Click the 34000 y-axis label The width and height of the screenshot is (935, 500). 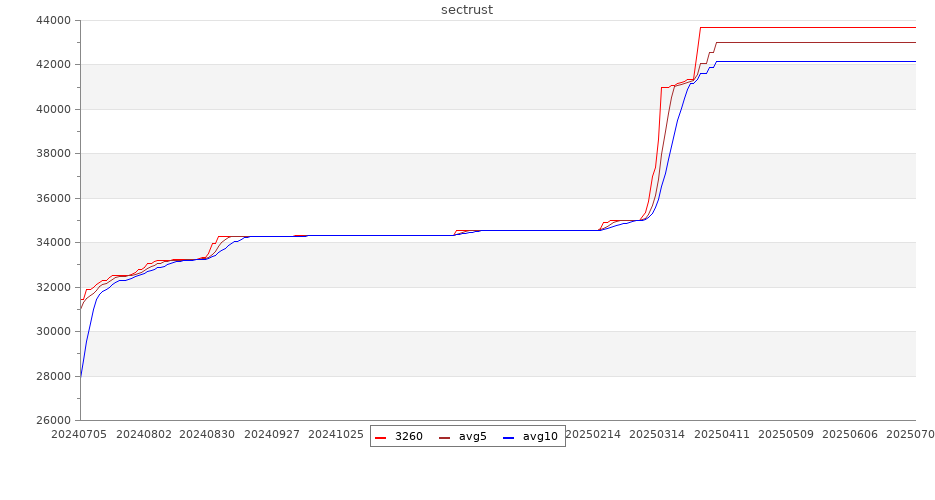(52, 243)
